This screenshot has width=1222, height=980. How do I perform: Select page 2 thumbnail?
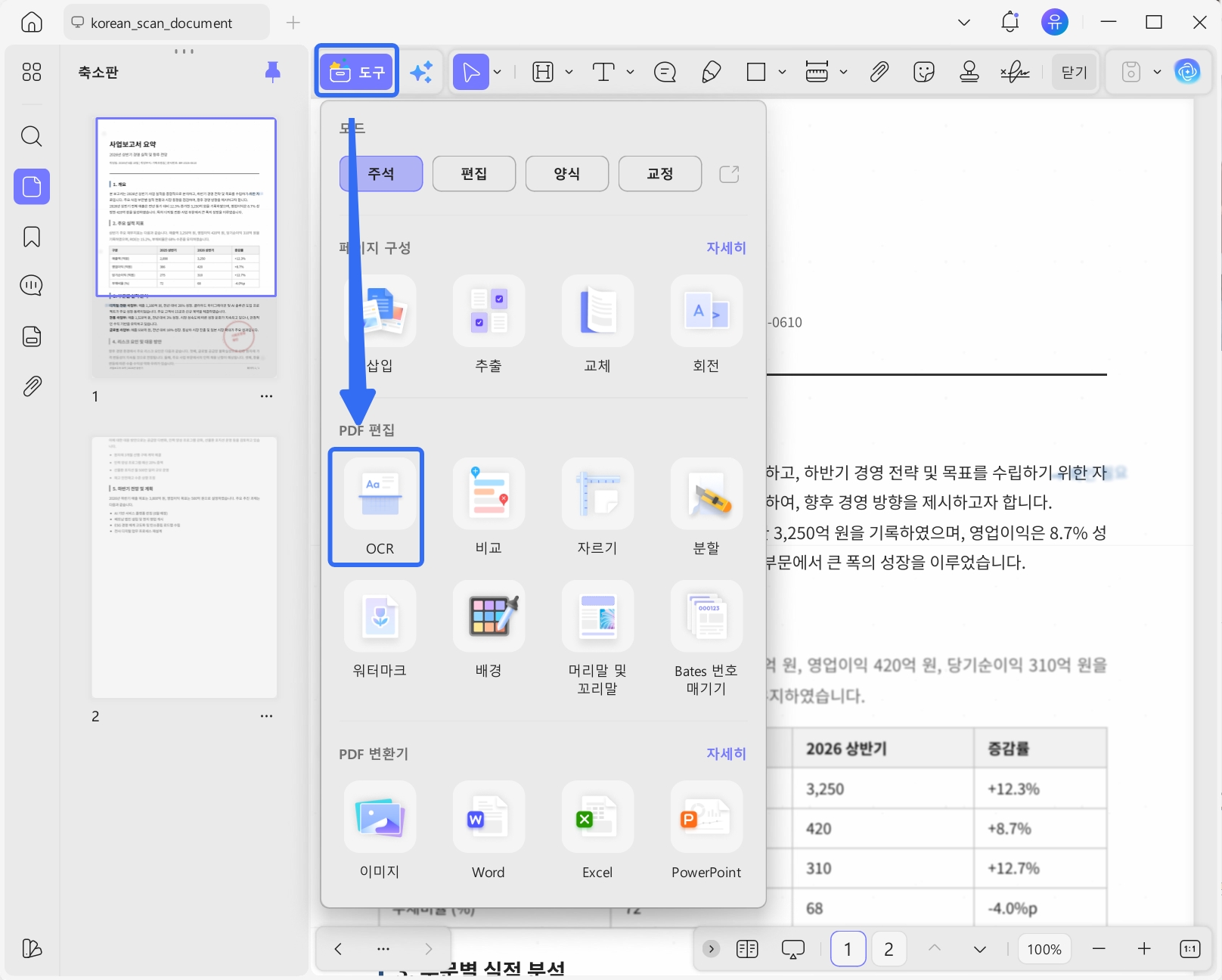[x=185, y=567]
